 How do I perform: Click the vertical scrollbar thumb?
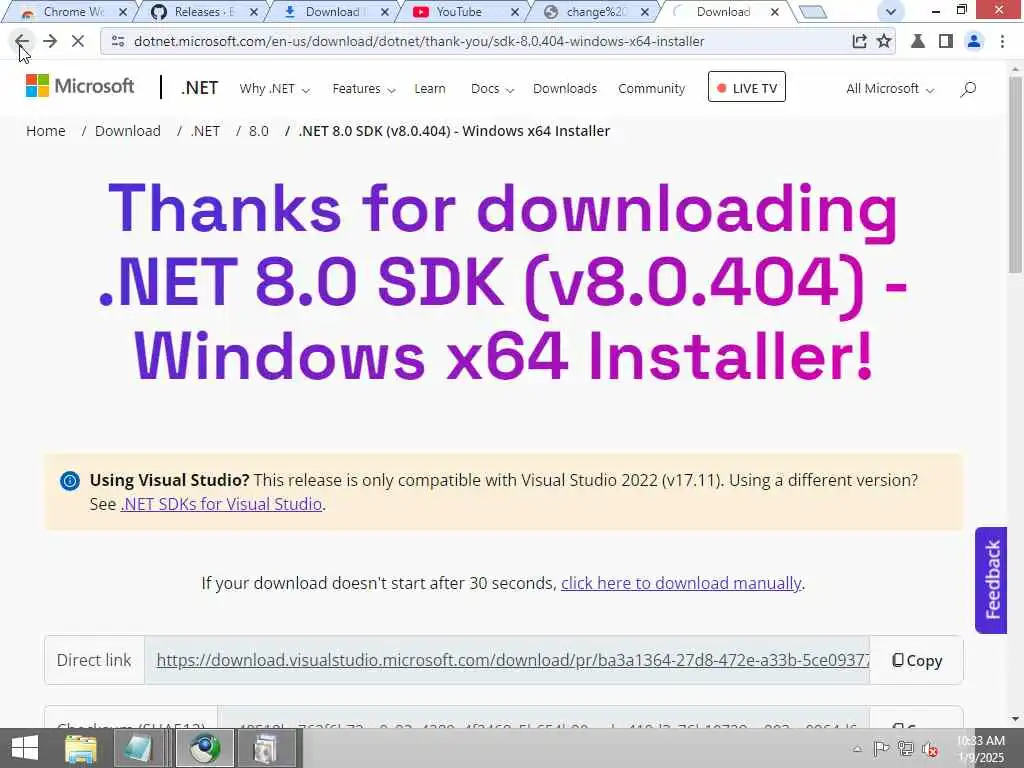coord(1015,175)
